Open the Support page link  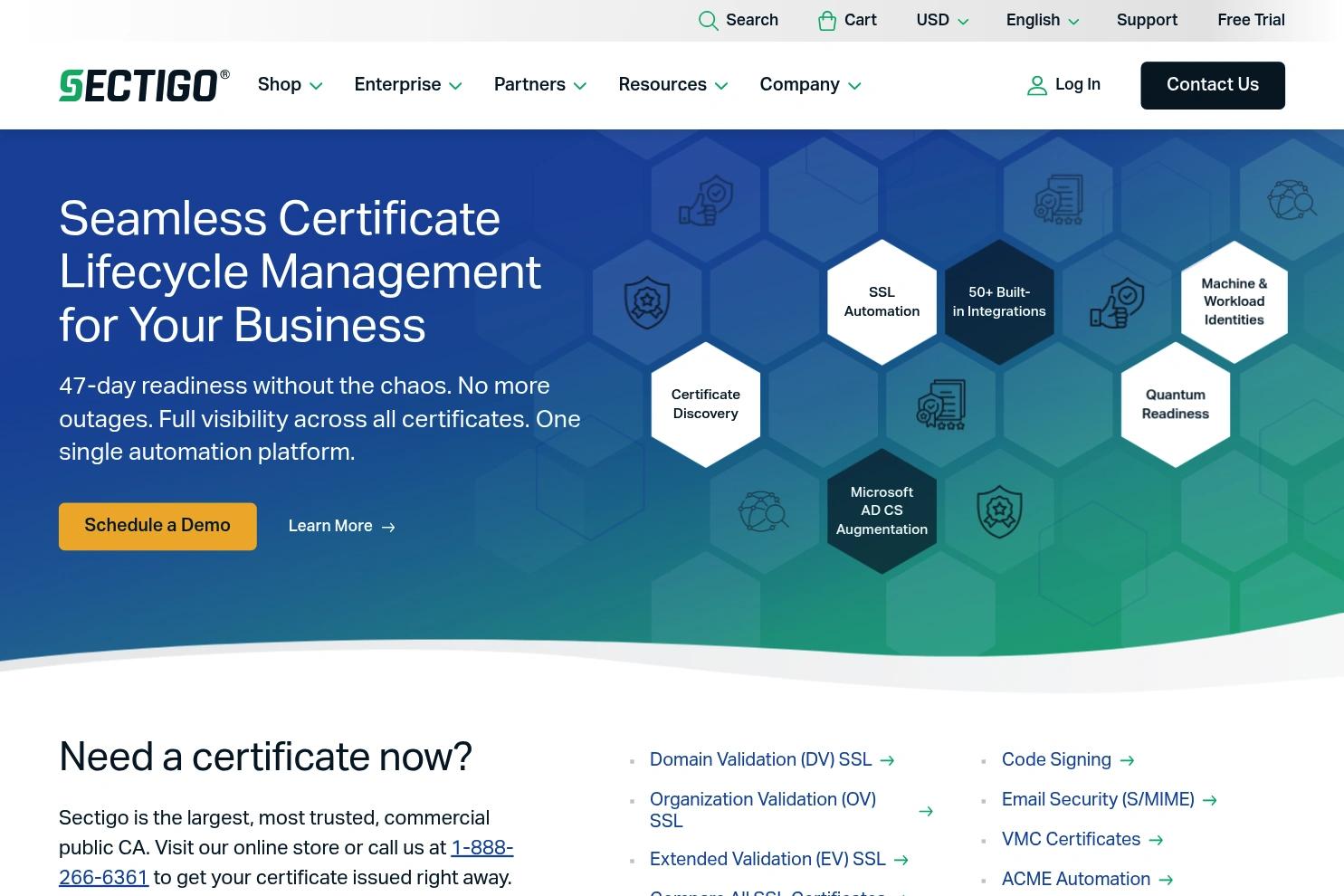(x=1147, y=21)
